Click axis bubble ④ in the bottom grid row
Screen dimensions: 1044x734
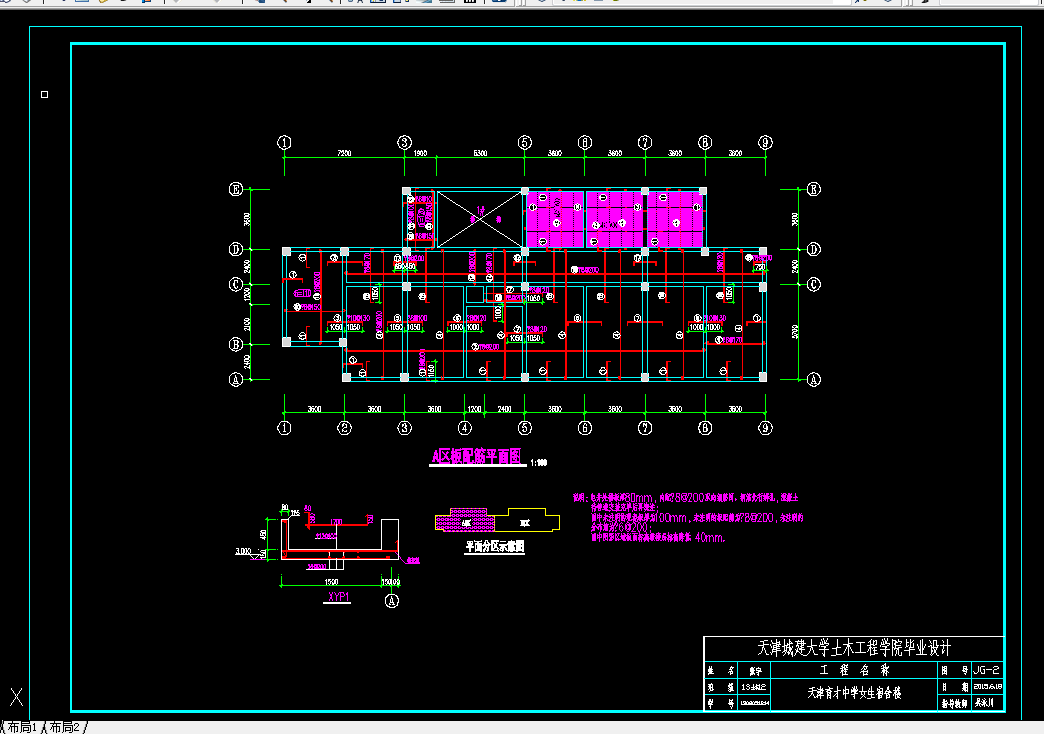[x=465, y=428]
